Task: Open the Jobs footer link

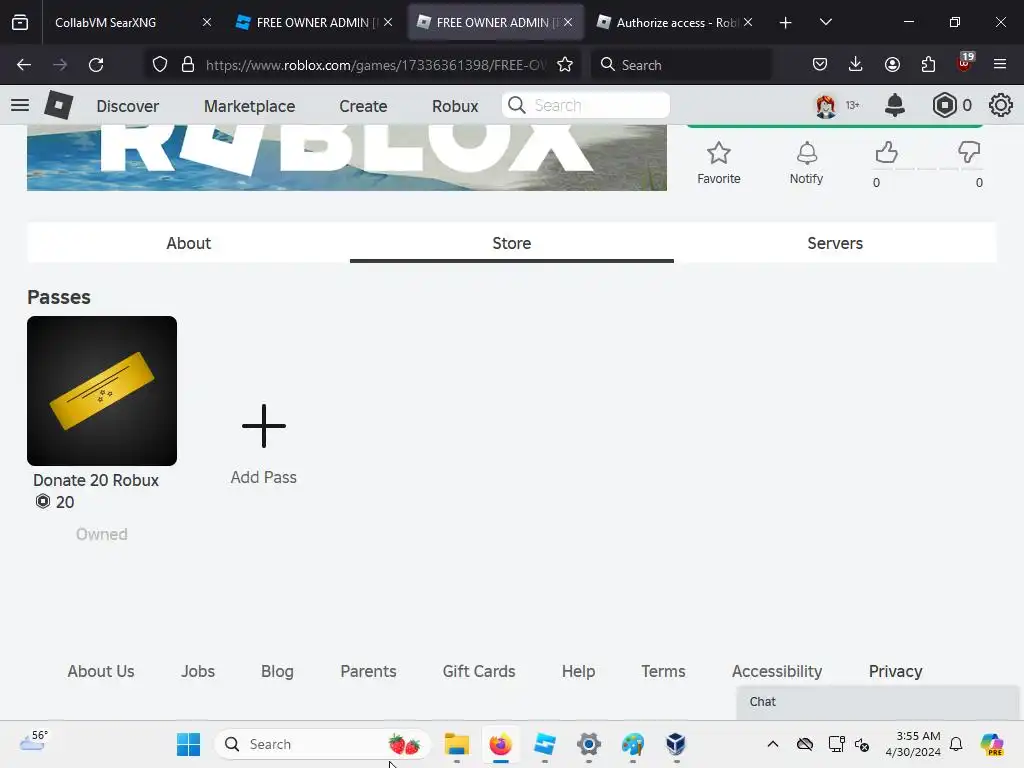Action: point(198,671)
